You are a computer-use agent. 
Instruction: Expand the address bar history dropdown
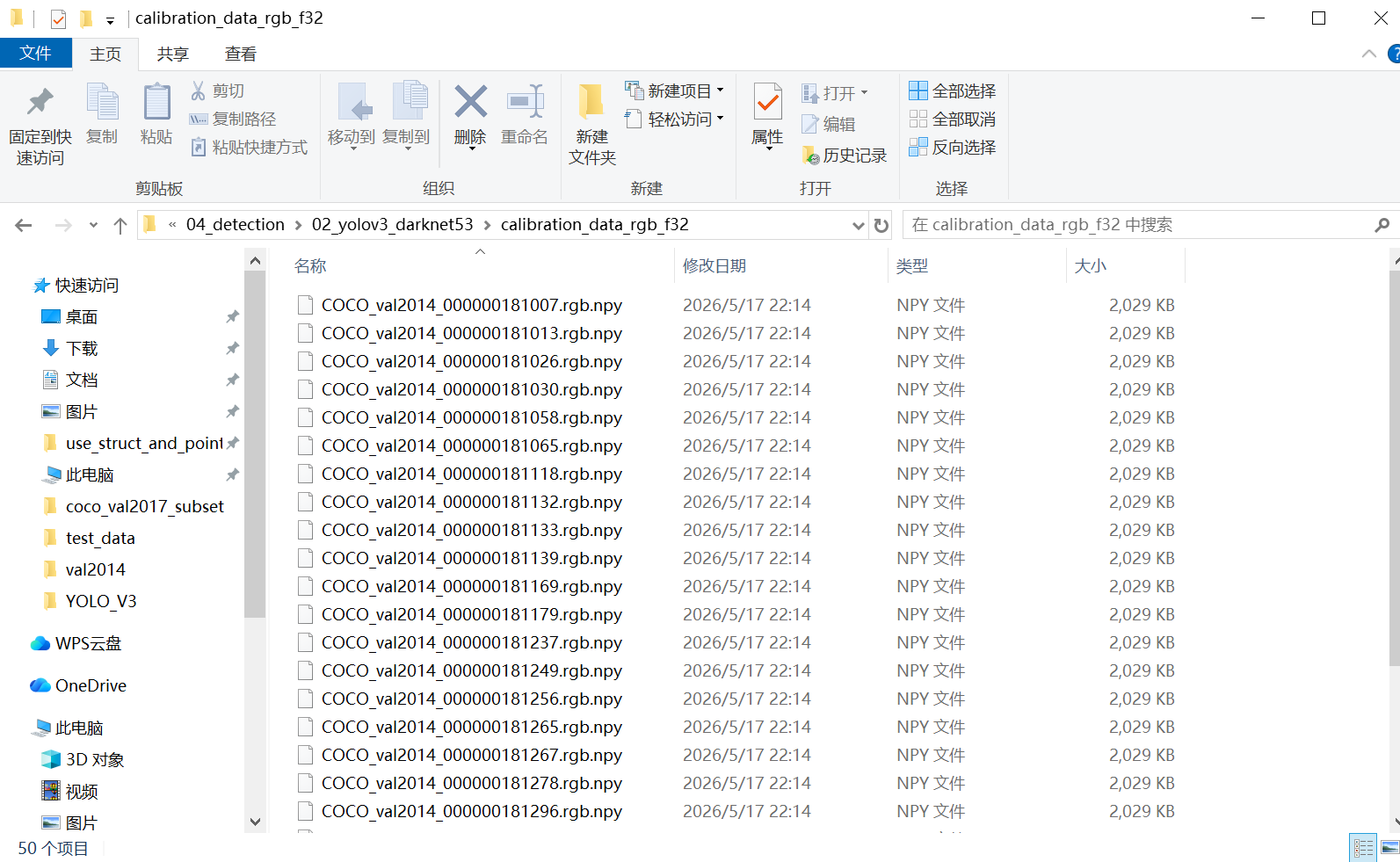coord(859,226)
